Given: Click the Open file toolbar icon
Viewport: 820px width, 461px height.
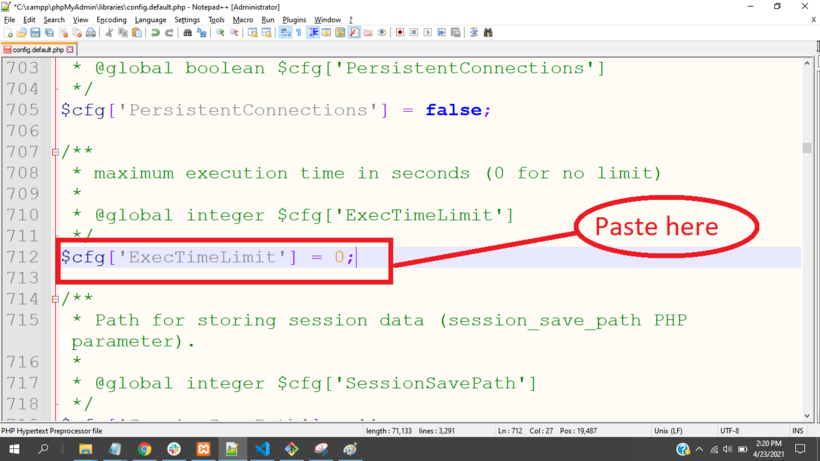Looking at the screenshot, I should 22,33.
